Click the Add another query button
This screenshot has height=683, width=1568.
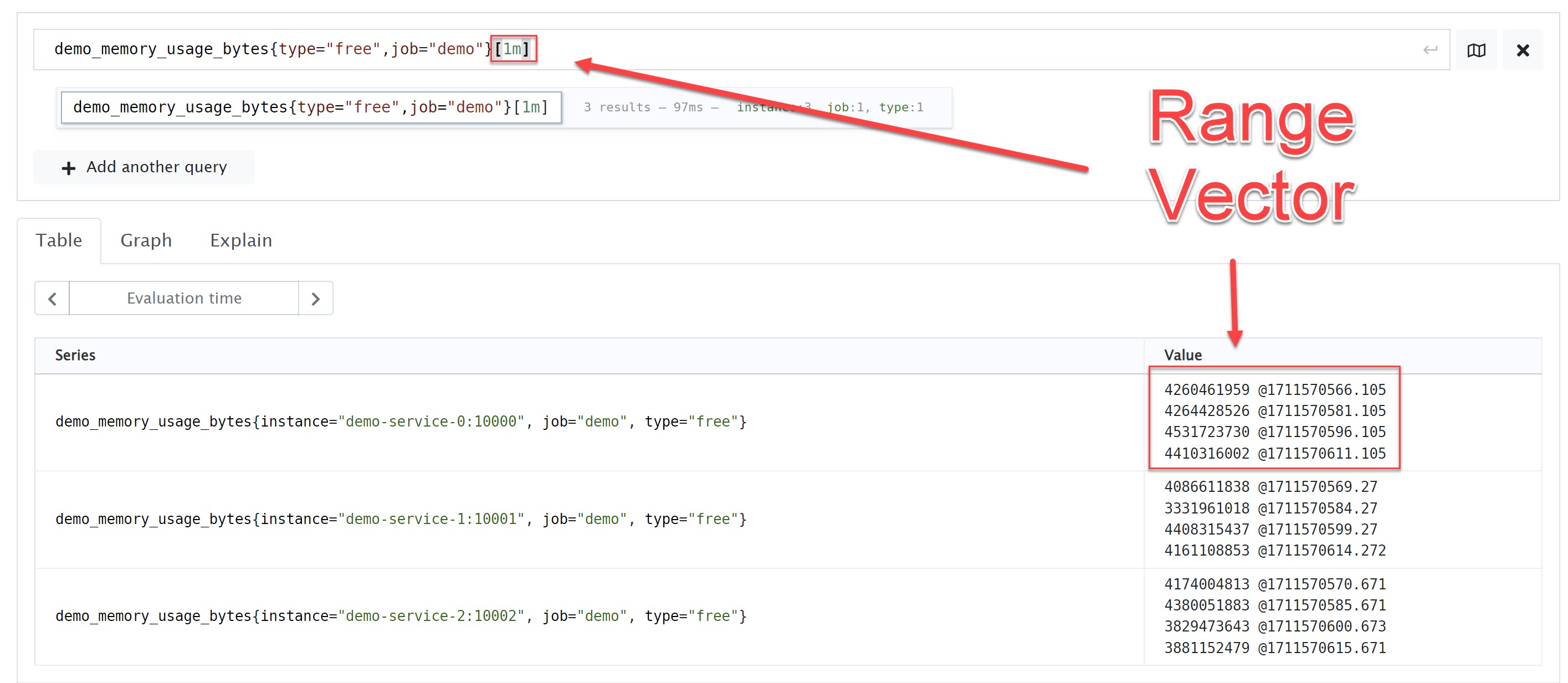(145, 167)
